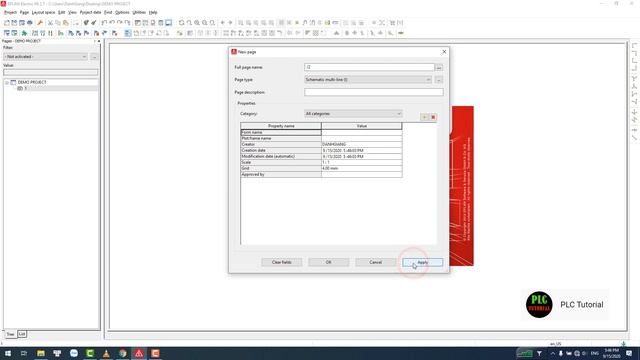
Task: Click the Full page name input field
Action: pyautogui.click(x=369, y=67)
